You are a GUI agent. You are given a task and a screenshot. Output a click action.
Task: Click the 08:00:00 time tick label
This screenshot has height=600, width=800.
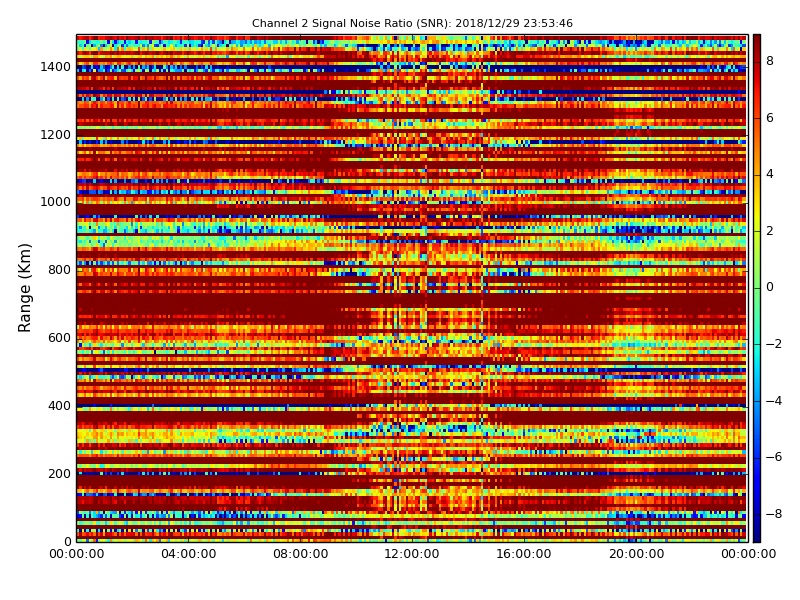[301, 554]
